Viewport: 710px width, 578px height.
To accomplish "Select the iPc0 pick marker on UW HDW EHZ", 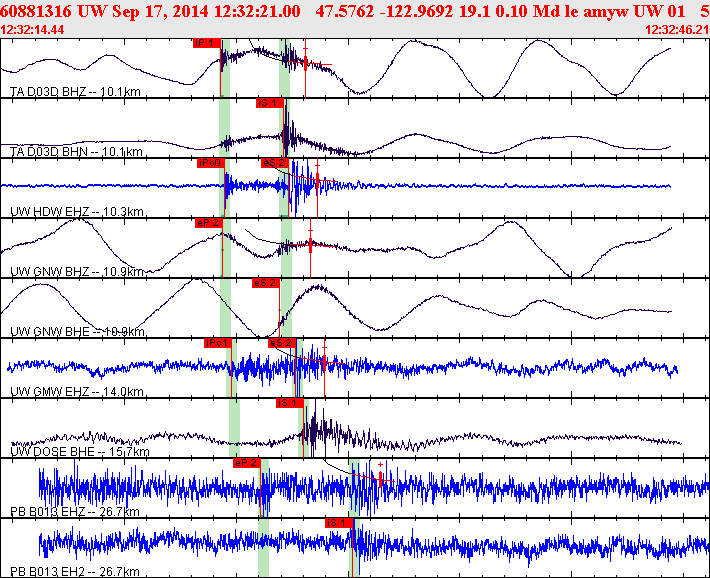I will click(x=211, y=163).
